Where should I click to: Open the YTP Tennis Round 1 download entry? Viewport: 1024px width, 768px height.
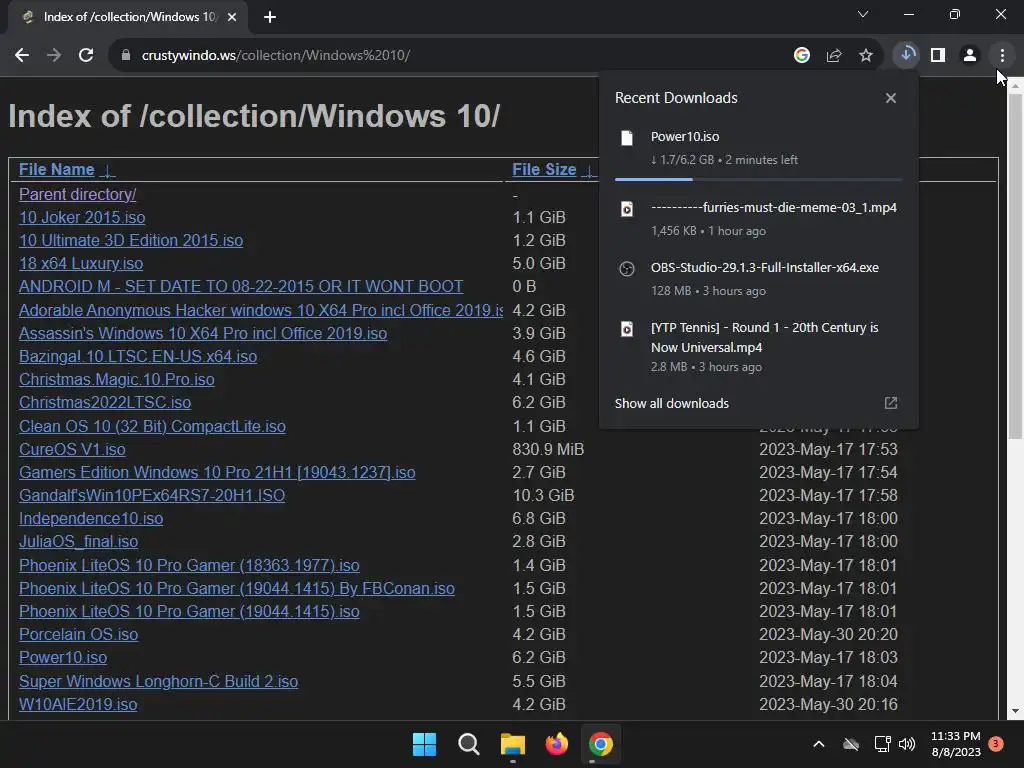tap(758, 347)
